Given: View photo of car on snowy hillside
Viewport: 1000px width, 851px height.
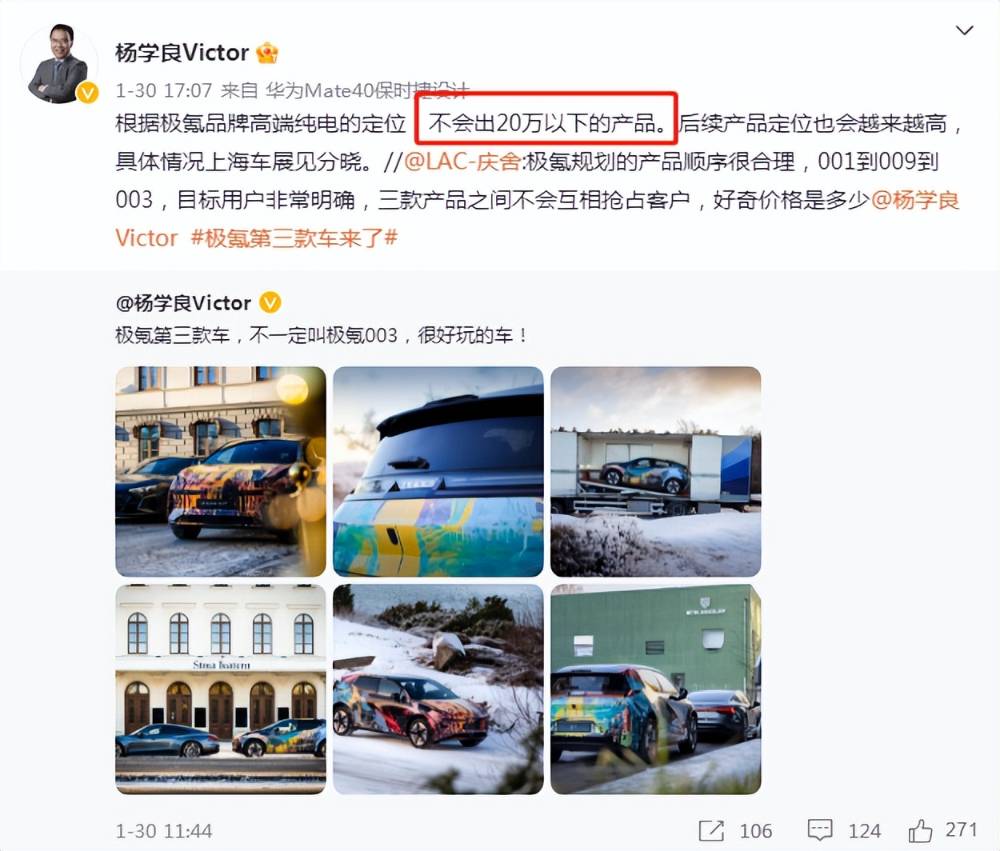Looking at the screenshot, I should click(438, 689).
